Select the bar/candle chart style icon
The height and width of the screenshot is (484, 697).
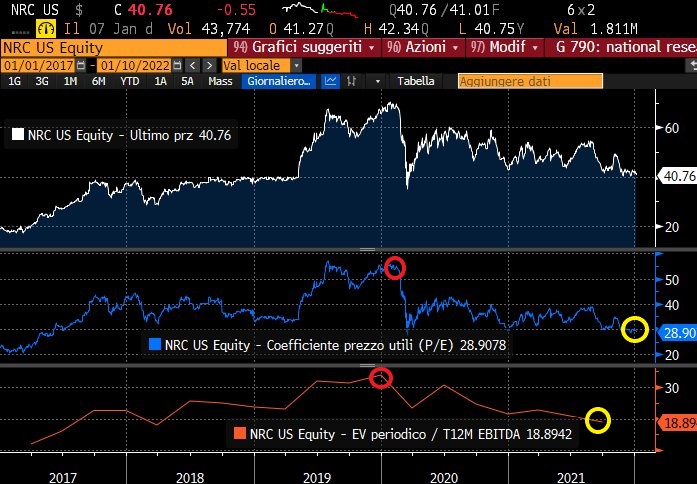click(352, 81)
